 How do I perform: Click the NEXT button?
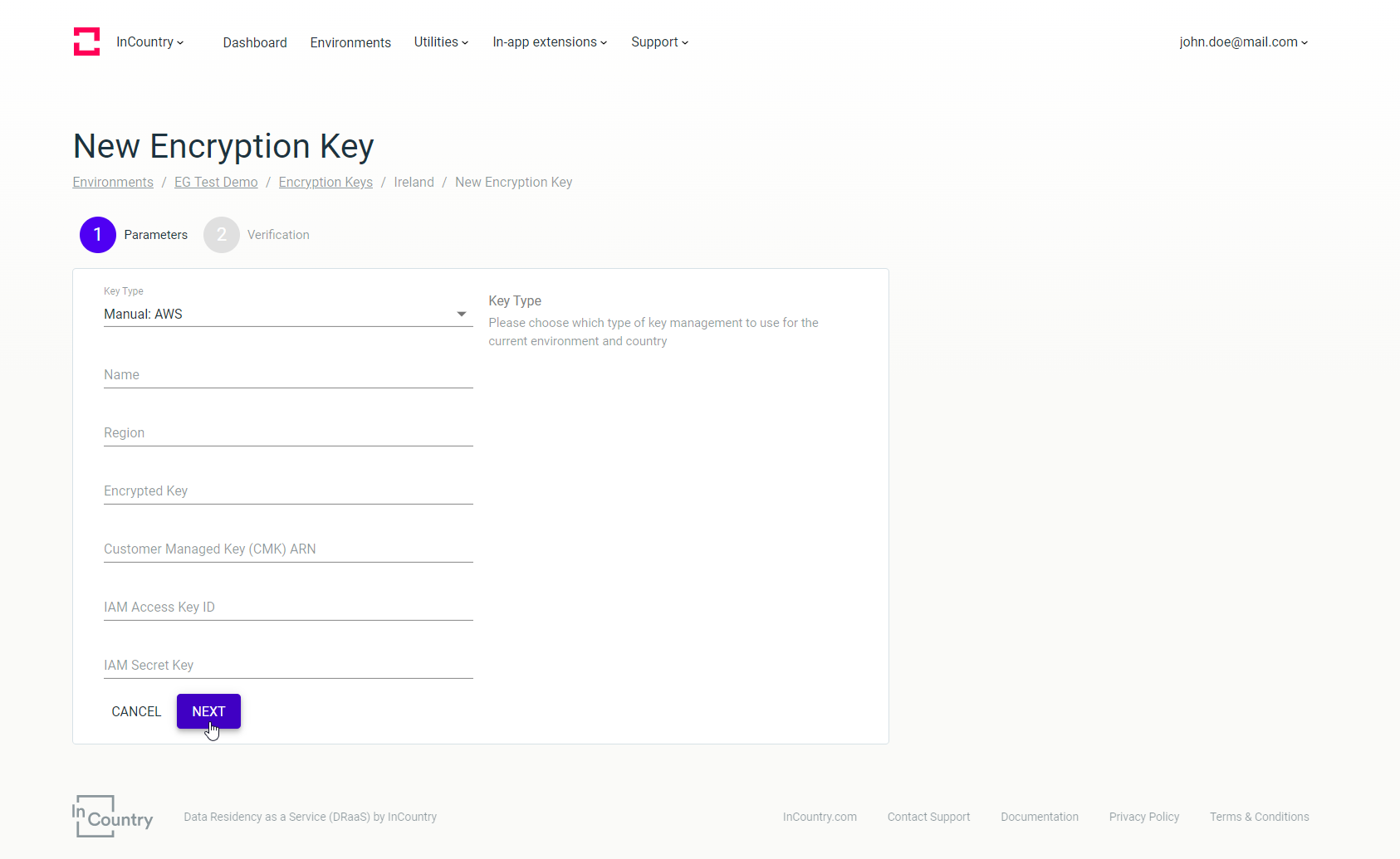[208, 711]
